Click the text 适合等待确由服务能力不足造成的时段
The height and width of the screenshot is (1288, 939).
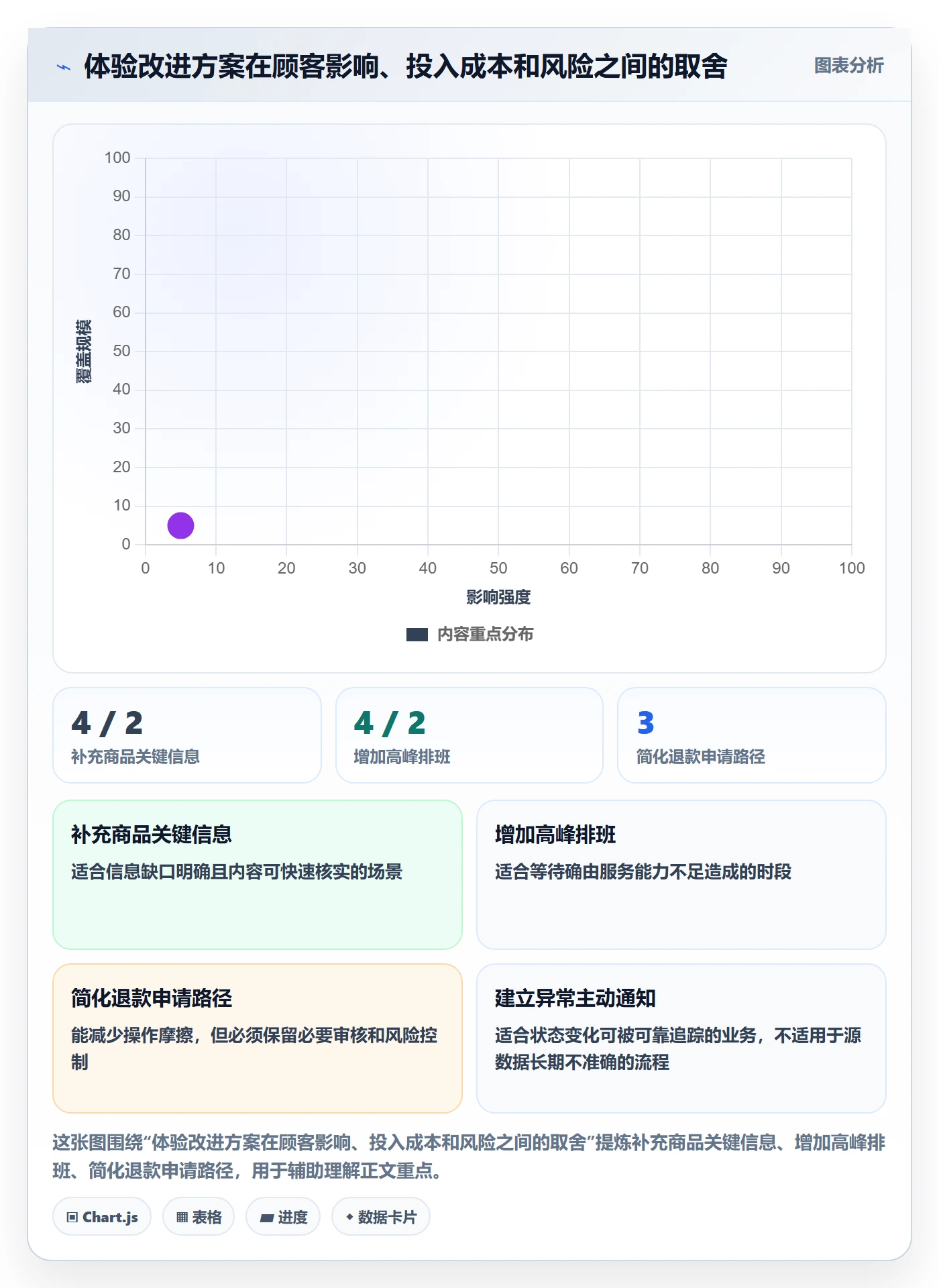click(x=643, y=871)
